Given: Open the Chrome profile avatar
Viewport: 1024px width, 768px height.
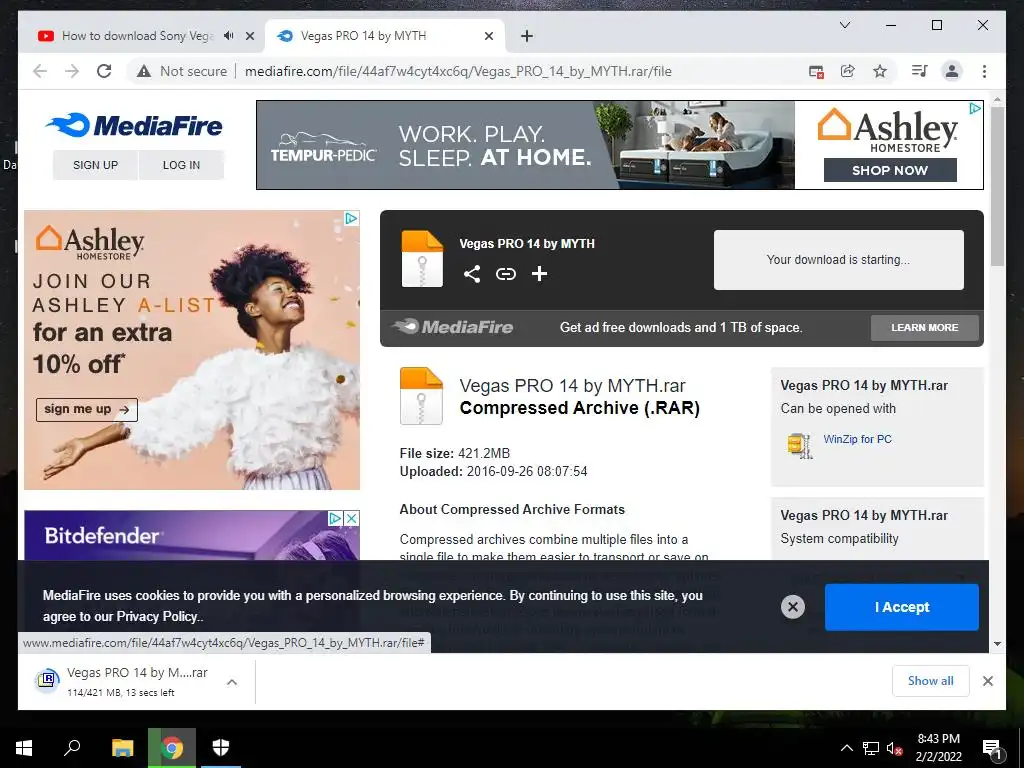Looking at the screenshot, I should click(x=952, y=71).
